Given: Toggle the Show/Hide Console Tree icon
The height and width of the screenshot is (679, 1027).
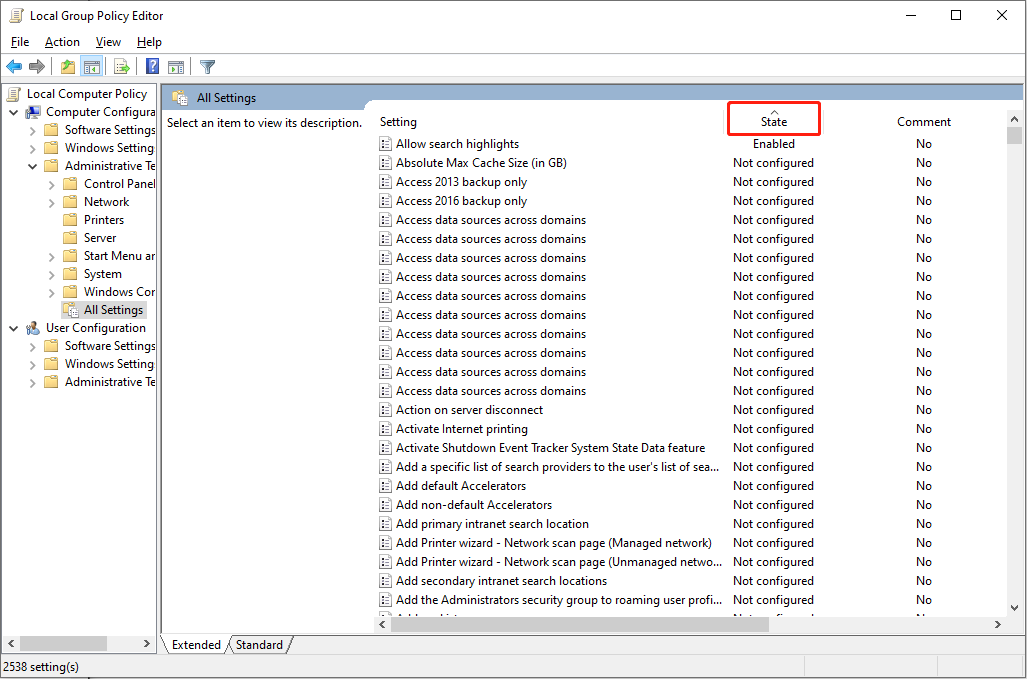Looking at the screenshot, I should 91,66.
